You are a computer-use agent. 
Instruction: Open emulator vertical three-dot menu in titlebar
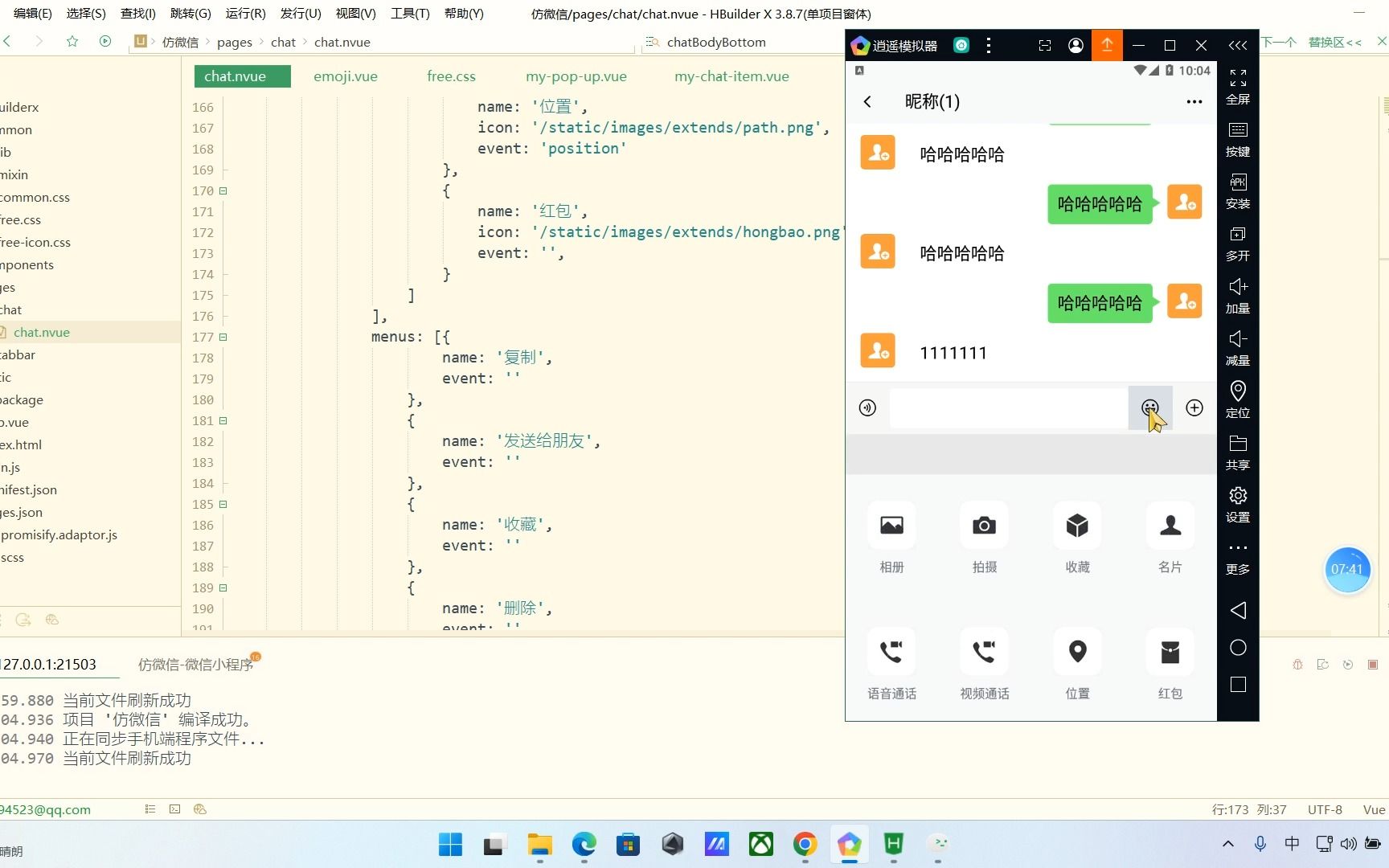pos(989,46)
